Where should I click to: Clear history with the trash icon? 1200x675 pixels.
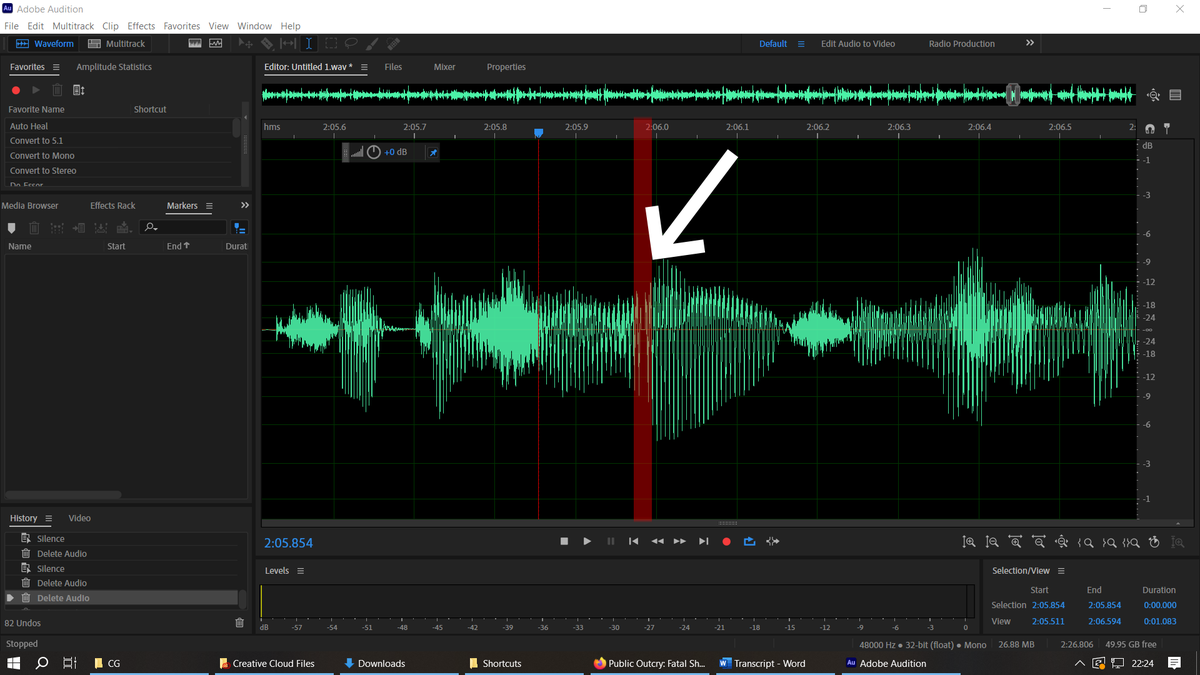(239, 623)
